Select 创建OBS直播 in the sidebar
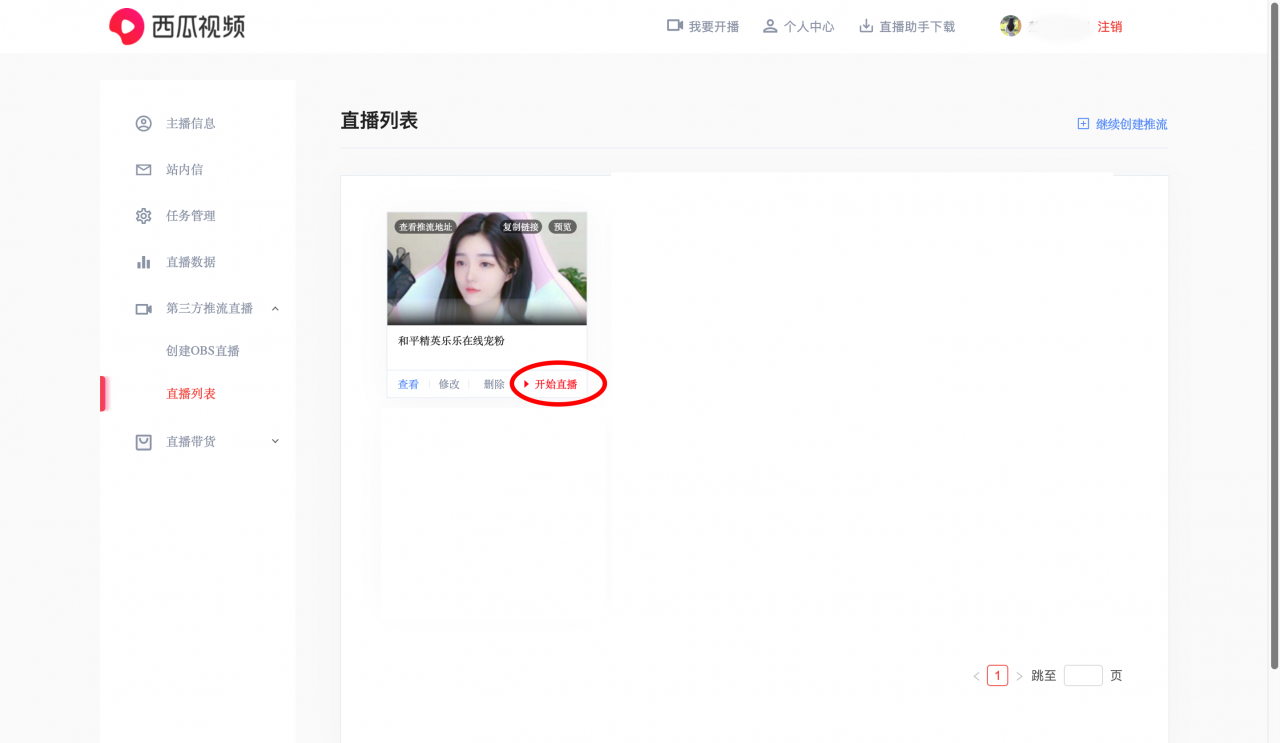1280x743 pixels. (203, 351)
